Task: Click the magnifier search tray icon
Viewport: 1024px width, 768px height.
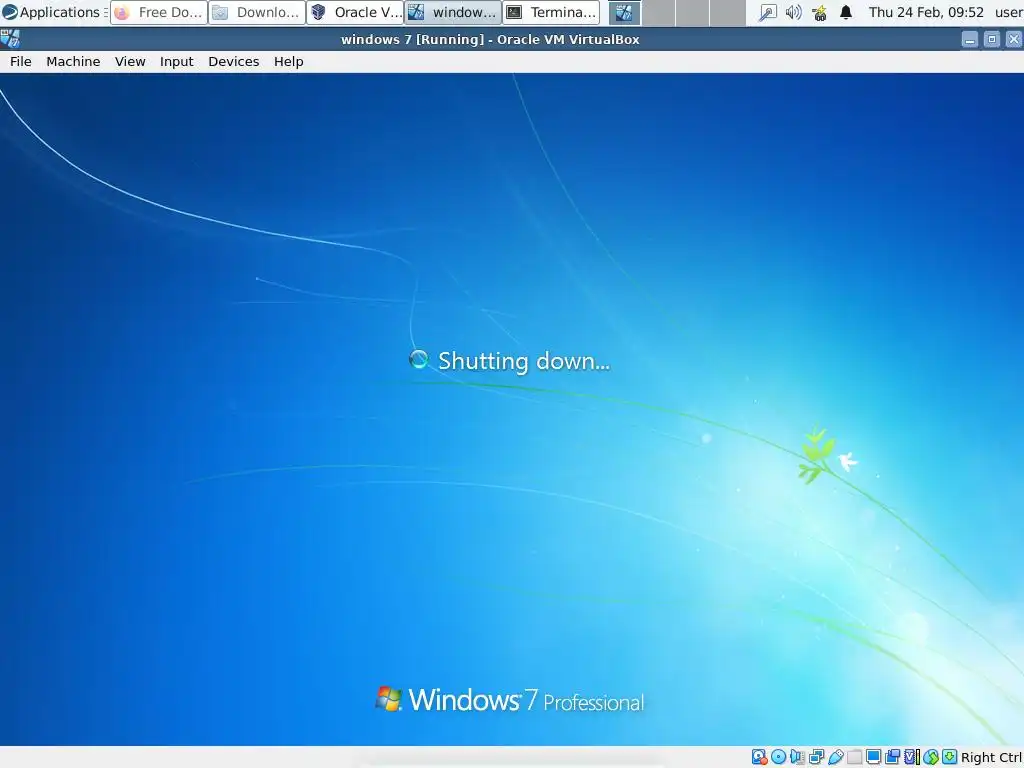Action: click(767, 12)
